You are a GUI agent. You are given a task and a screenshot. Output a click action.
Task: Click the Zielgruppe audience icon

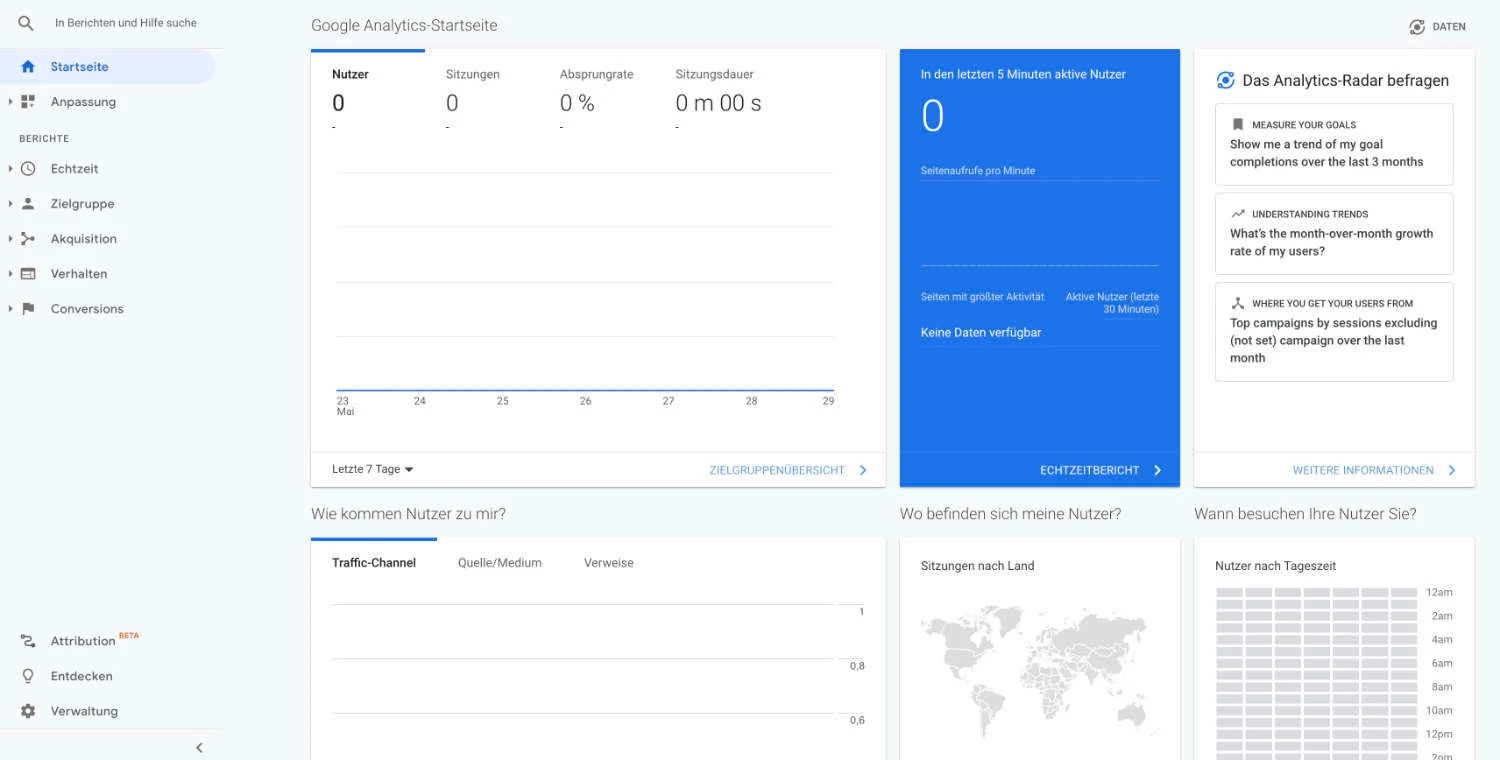(x=28, y=203)
